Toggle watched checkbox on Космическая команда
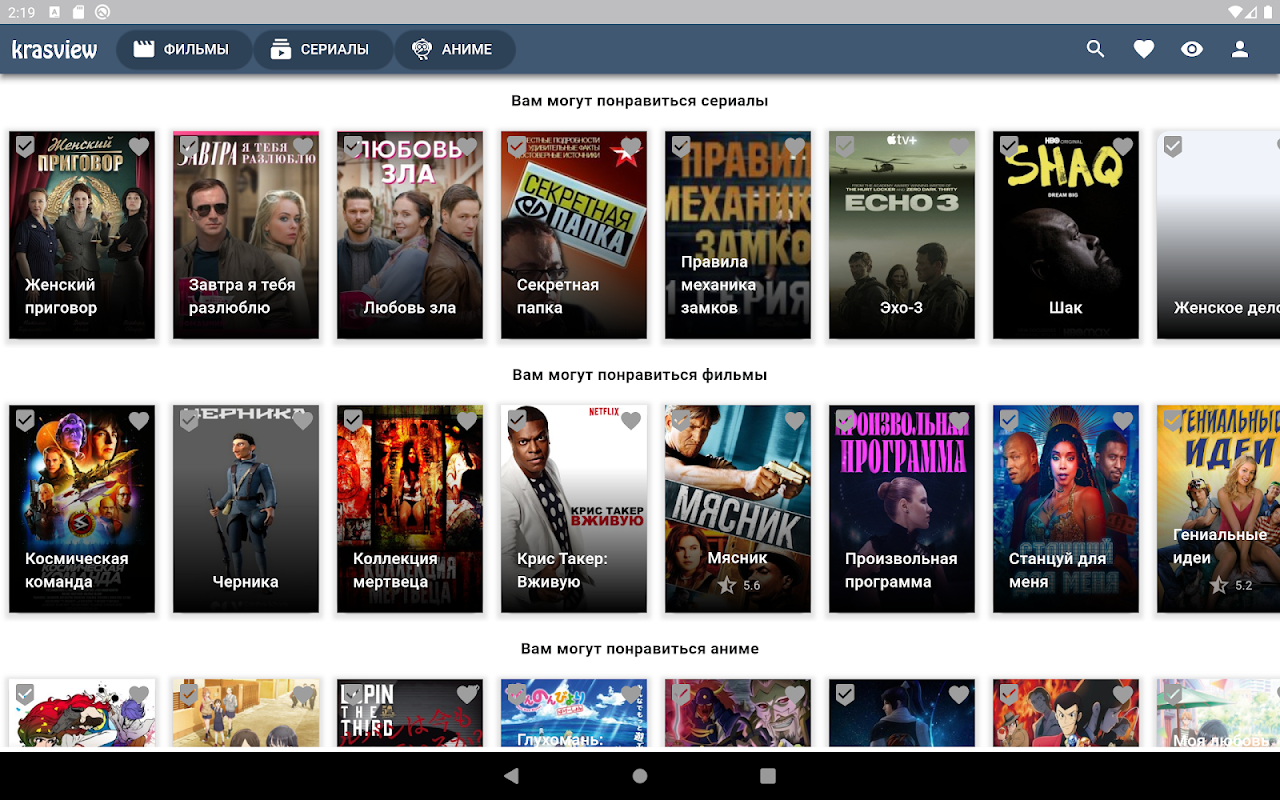Screen dimensions: 1280x800 coord(25,421)
